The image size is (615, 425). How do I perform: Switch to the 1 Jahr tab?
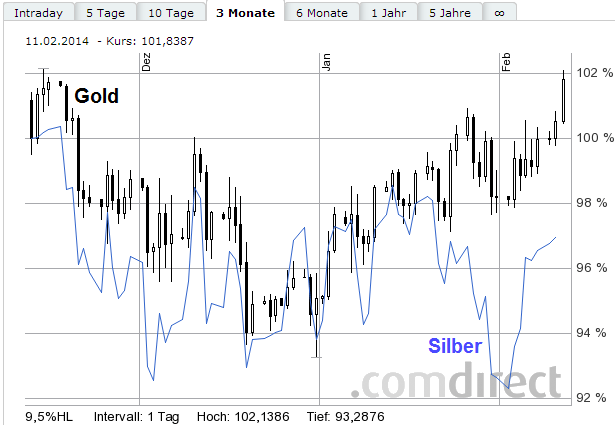pos(388,13)
